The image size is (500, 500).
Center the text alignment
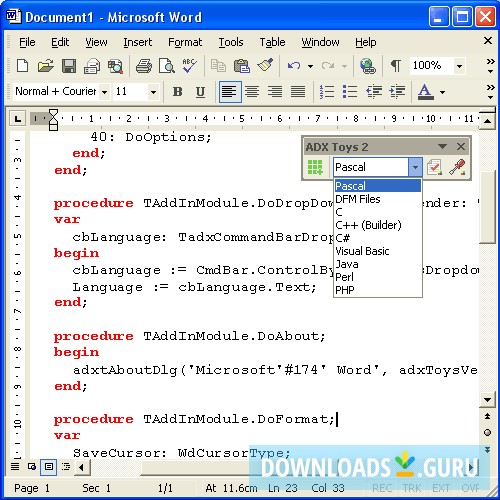[252, 91]
